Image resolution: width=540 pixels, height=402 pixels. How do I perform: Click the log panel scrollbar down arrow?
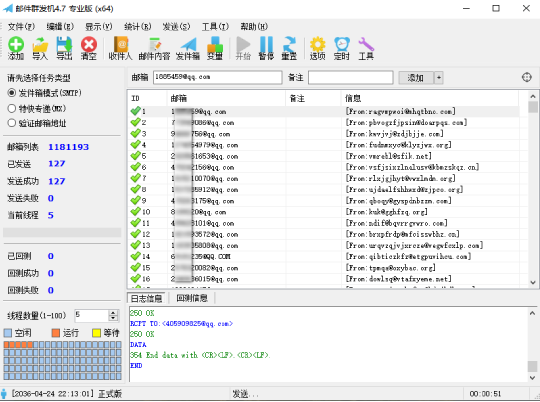pos(532,378)
